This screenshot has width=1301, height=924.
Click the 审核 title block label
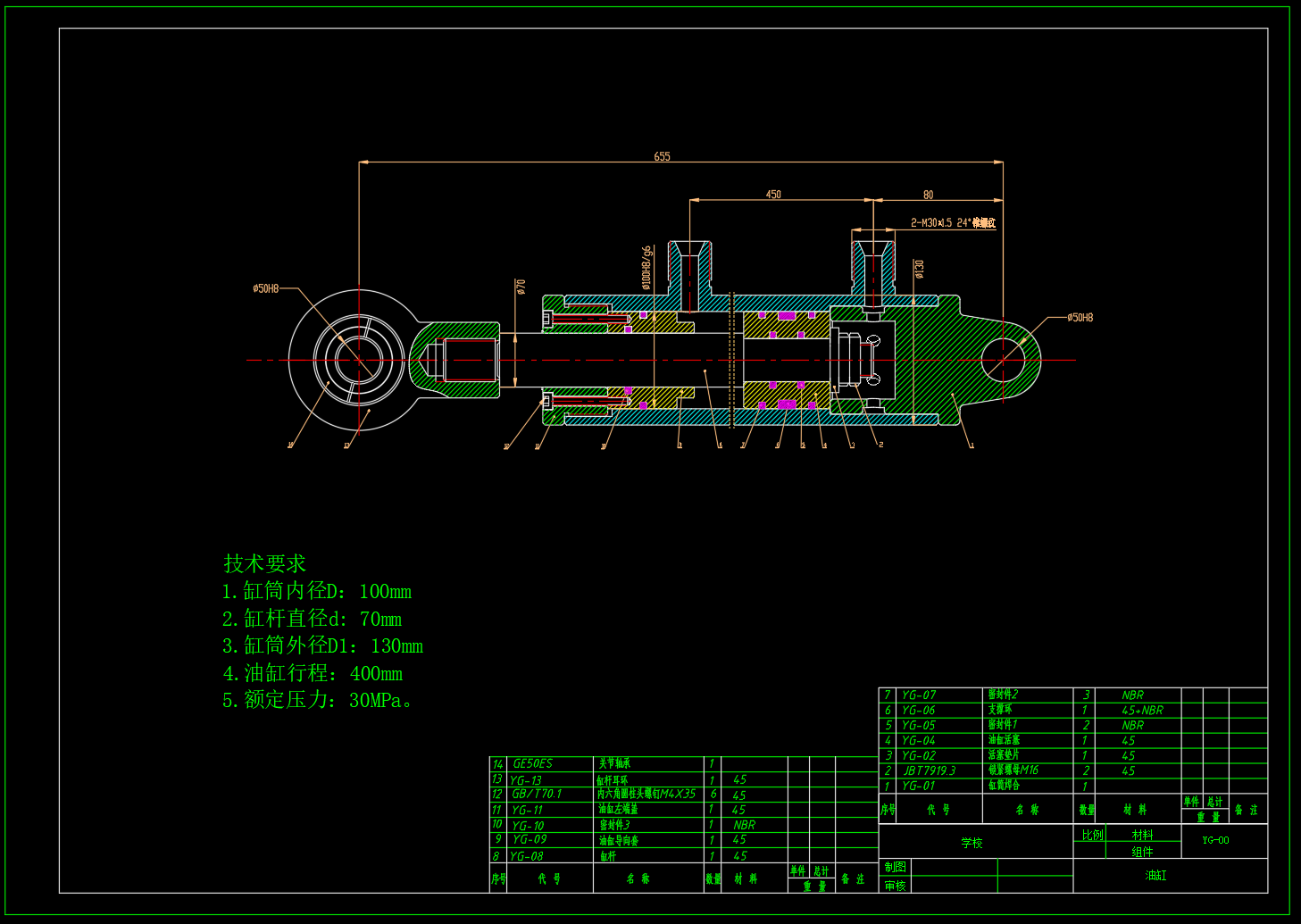click(x=895, y=885)
